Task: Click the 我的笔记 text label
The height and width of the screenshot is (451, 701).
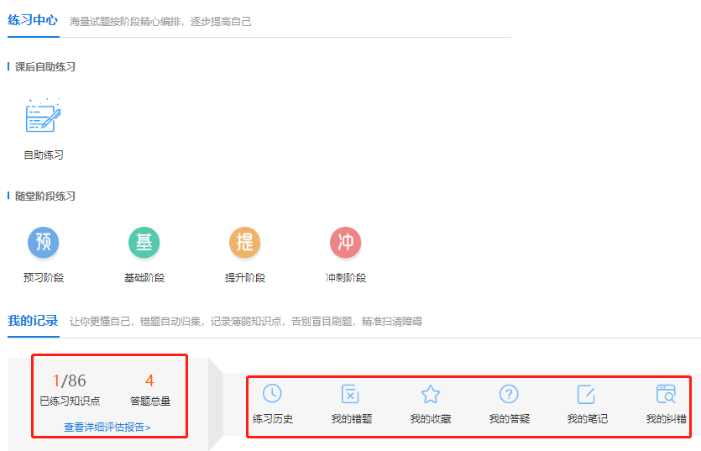Action: (587, 419)
